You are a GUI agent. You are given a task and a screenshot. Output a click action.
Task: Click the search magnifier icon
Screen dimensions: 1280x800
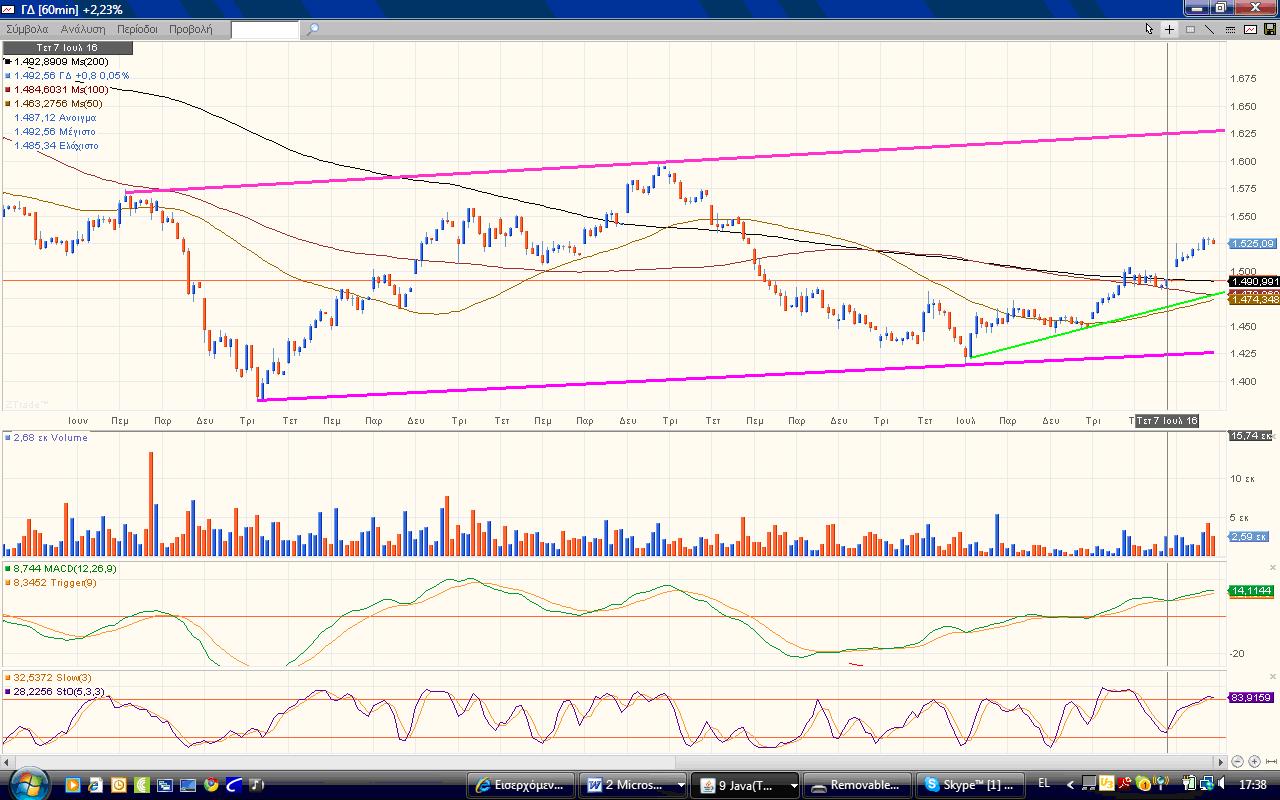312,29
